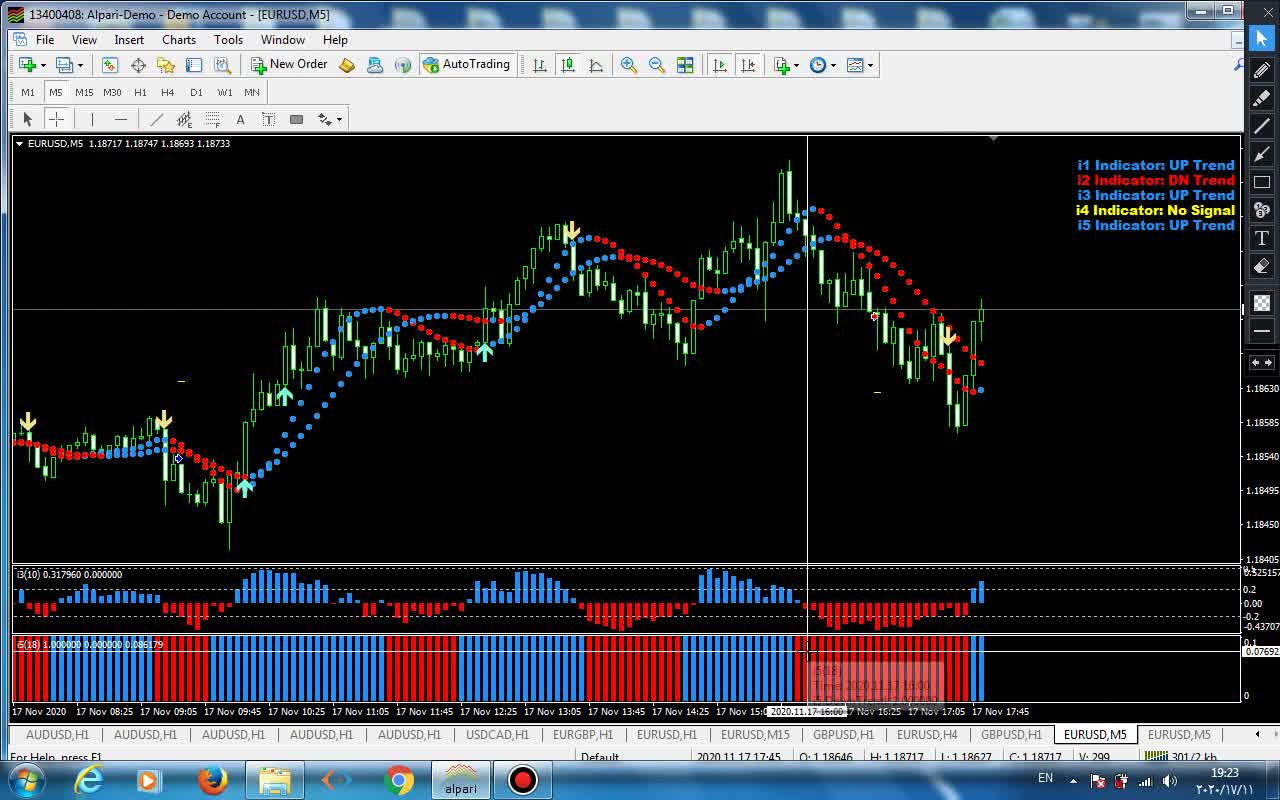The image size is (1280, 800).
Task: Click the New Order button
Action: pyautogui.click(x=289, y=65)
